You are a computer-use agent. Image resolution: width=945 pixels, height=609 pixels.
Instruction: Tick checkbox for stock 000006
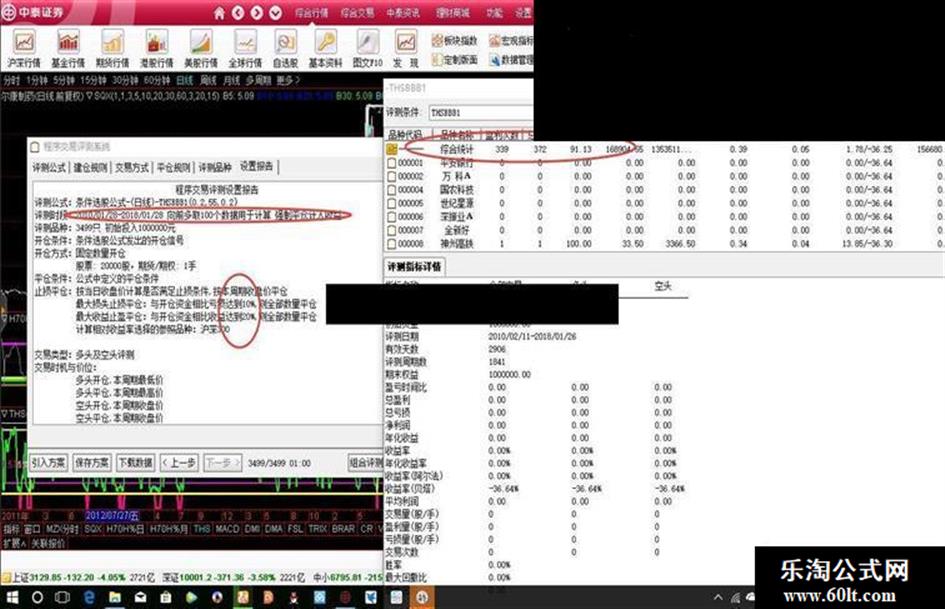[x=392, y=216]
